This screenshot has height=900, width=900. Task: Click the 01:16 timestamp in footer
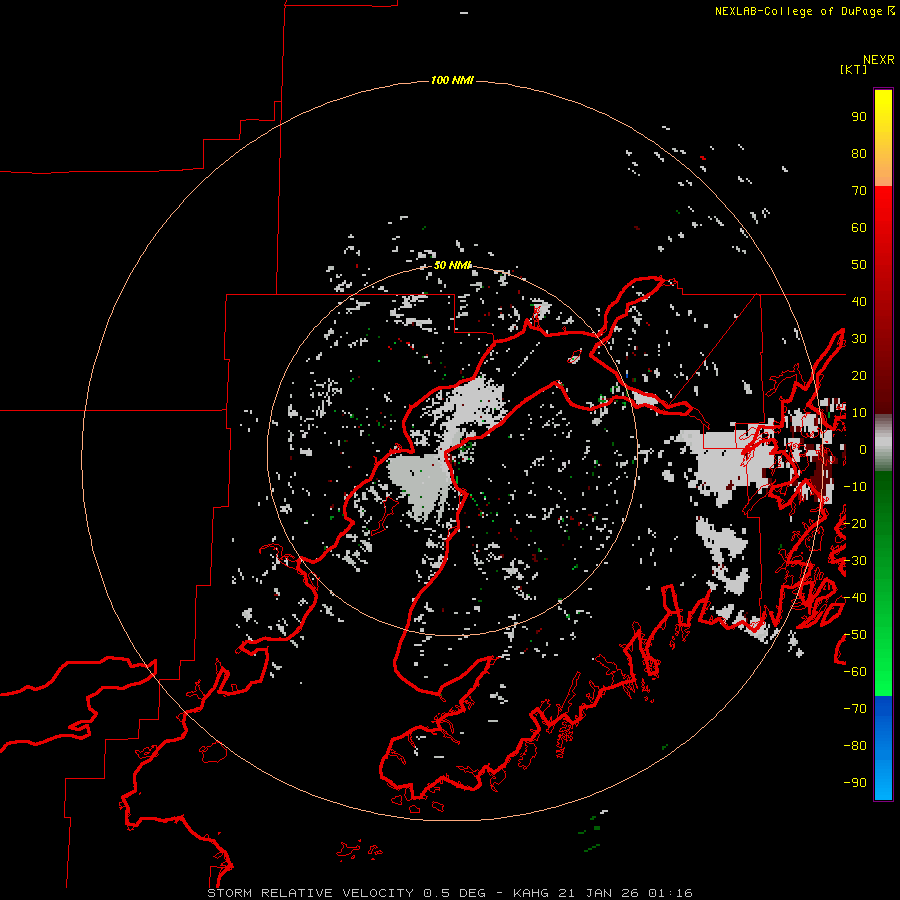coord(670,893)
